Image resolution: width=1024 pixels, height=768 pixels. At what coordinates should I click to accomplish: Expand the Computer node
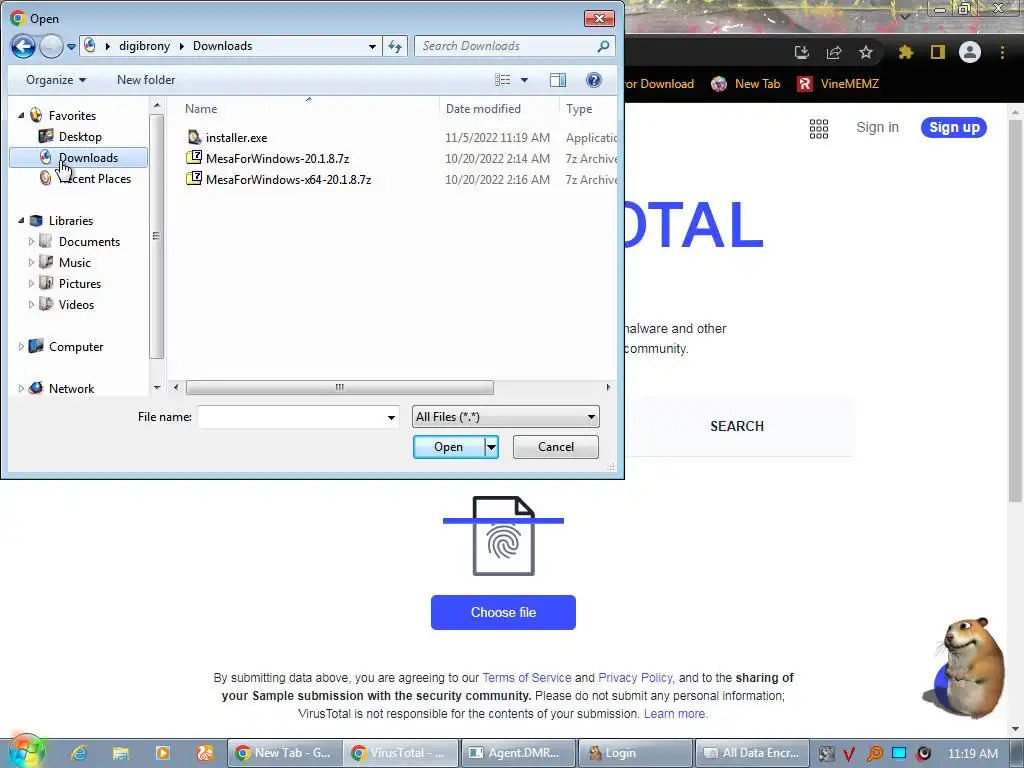pos(21,347)
